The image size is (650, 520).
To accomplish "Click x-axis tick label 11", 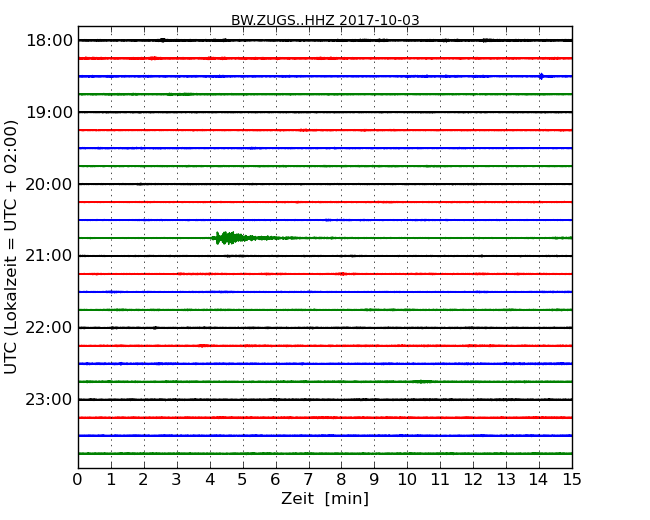I will coord(440,480).
